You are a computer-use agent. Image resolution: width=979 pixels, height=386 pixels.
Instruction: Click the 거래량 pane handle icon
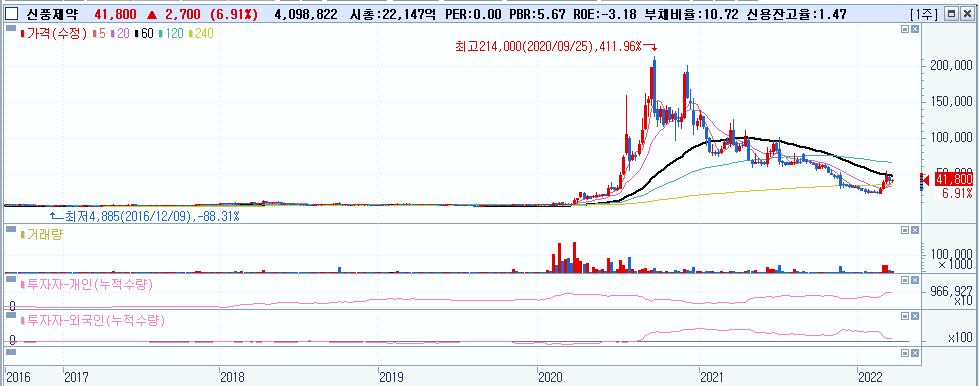(x=11, y=229)
